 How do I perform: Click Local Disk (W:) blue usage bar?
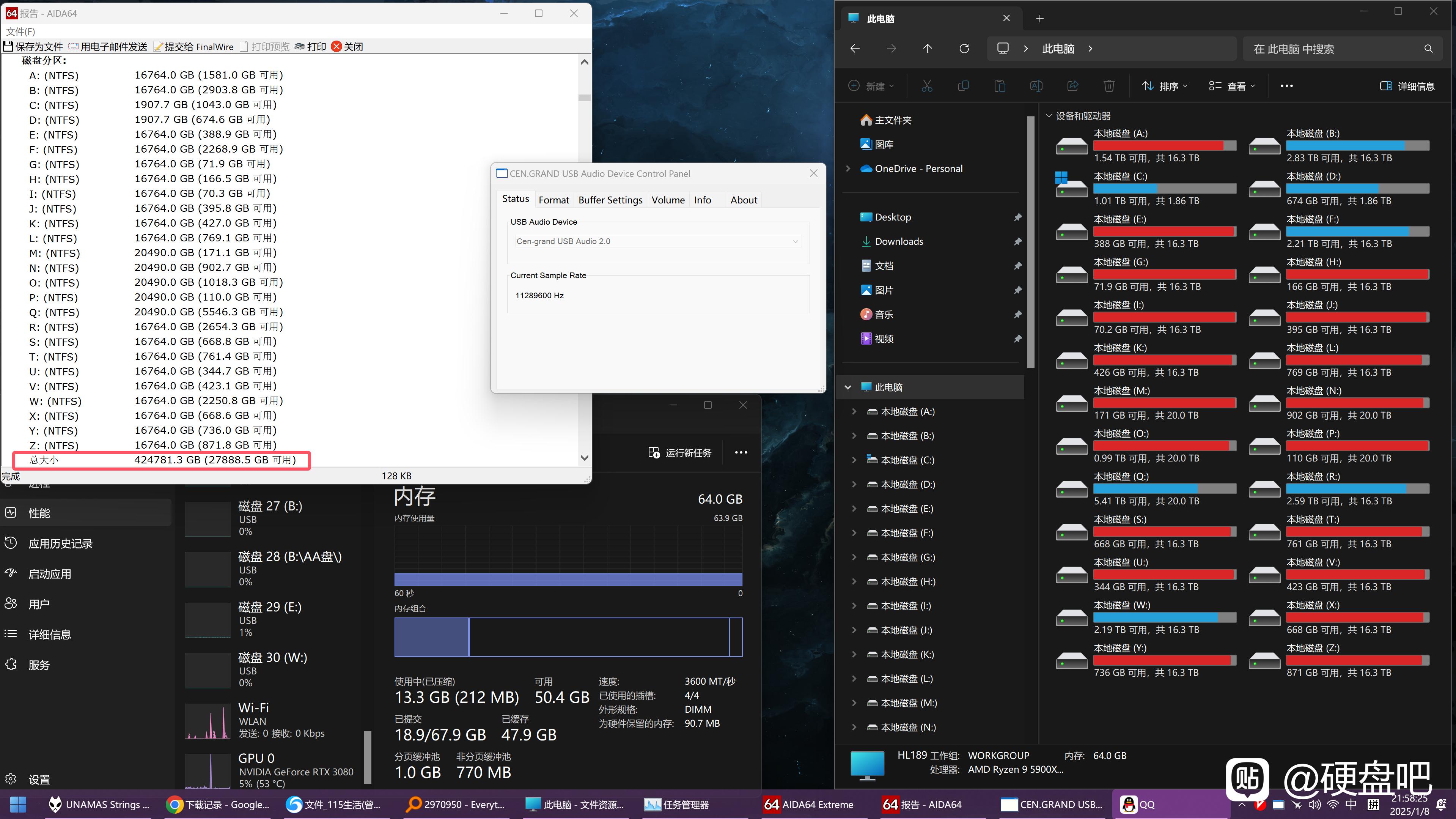(1164, 617)
